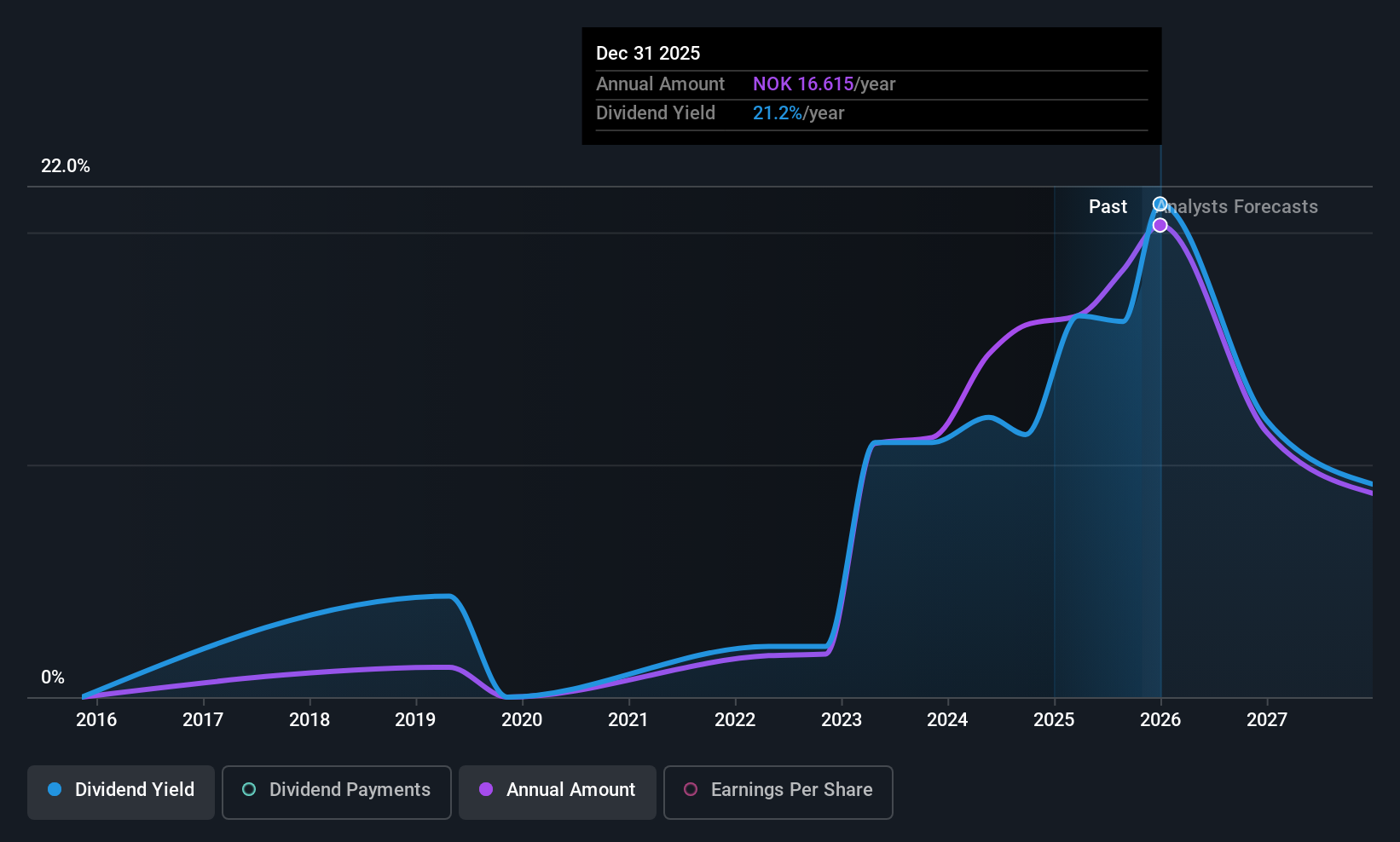
Task: Click the NOK 16.615 annual amount value
Action: [x=802, y=84]
